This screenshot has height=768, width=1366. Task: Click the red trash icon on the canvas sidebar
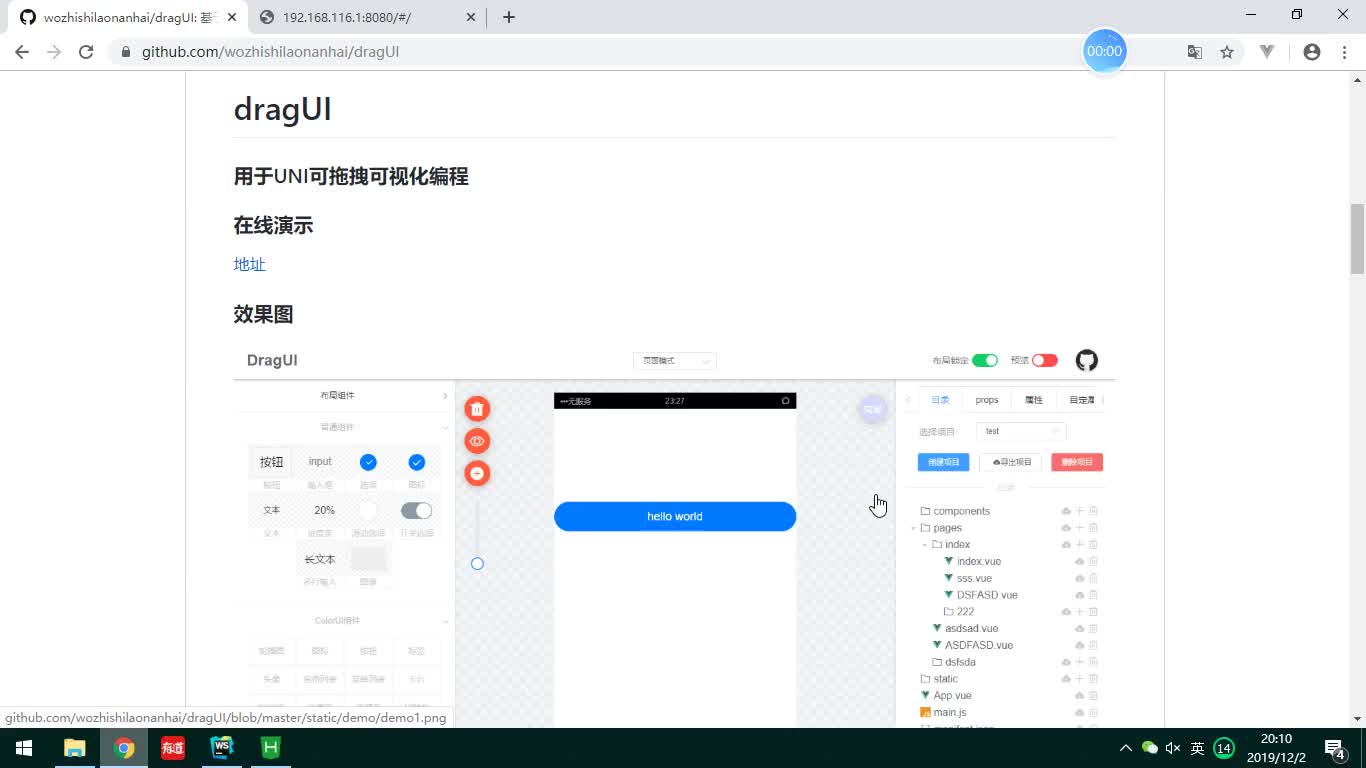click(477, 409)
